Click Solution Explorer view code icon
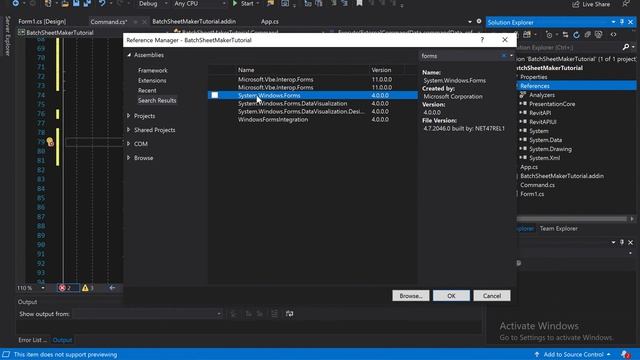The width and height of the screenshot is (640, 360). pyautogui.click(x=613, y=35)
